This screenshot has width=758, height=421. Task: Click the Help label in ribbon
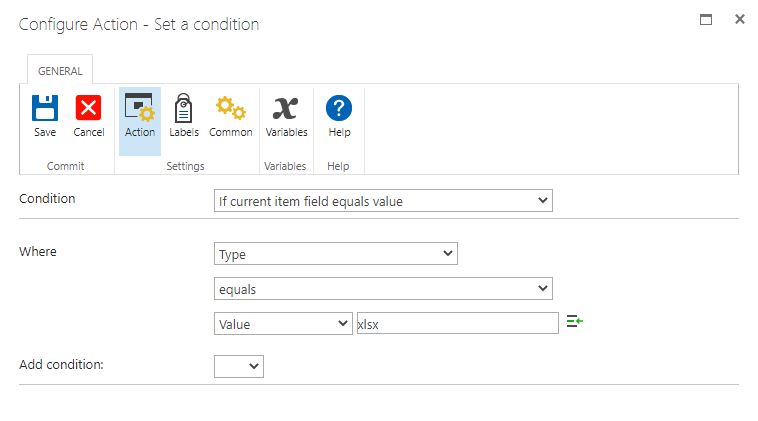click(x=339, y=132)
